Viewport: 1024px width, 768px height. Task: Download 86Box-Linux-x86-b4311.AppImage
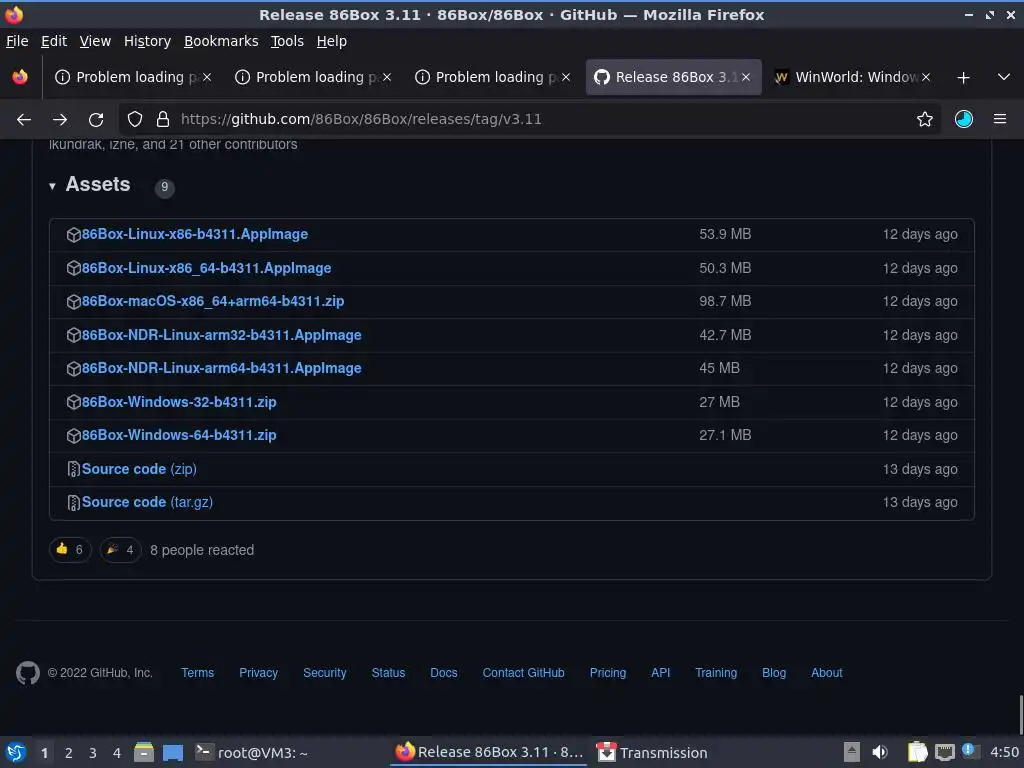click(195, 234)
